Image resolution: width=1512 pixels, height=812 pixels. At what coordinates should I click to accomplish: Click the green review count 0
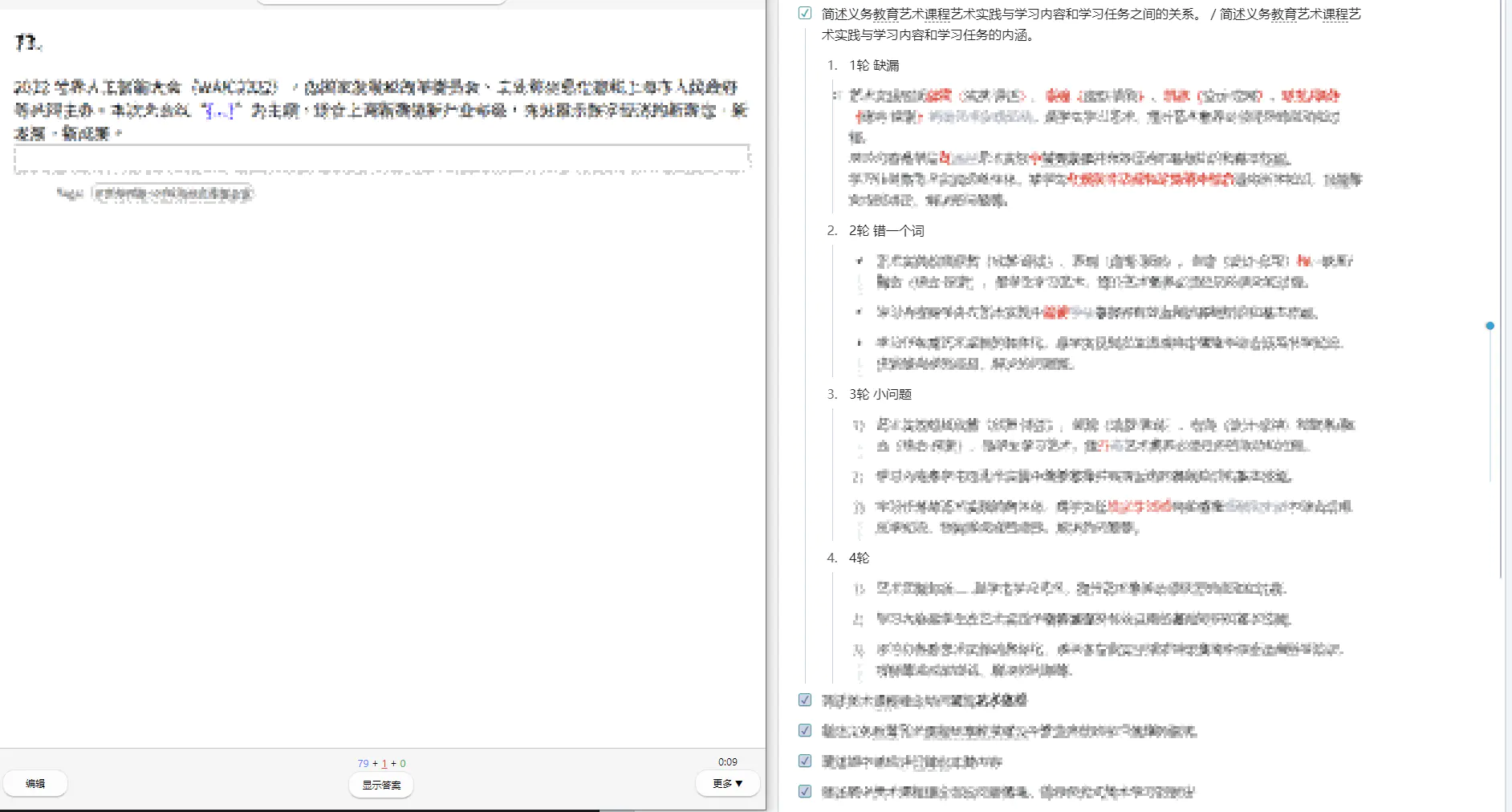tap(403, 763)
